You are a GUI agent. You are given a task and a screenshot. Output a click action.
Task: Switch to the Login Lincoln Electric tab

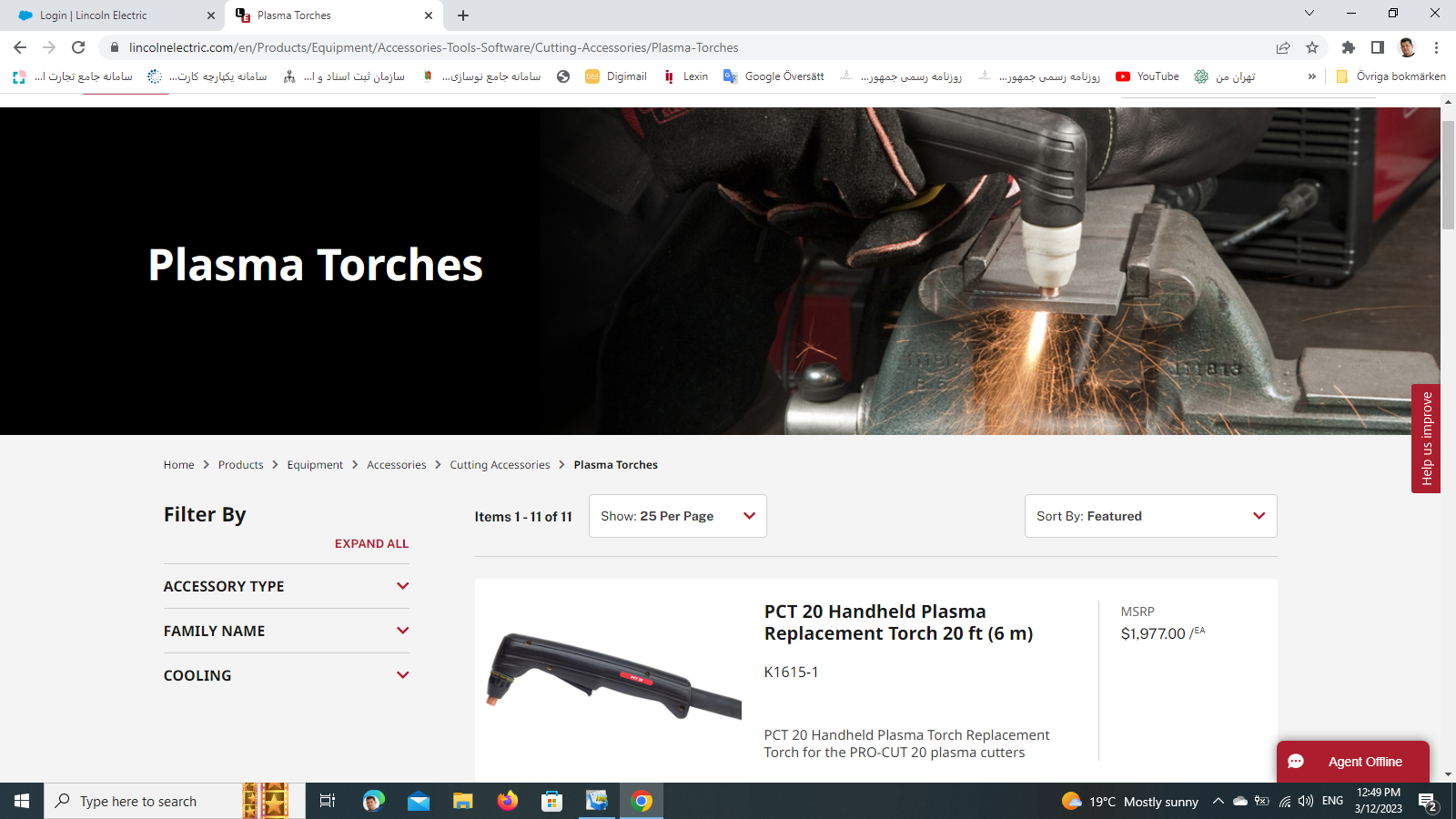(x=109, y=15)
